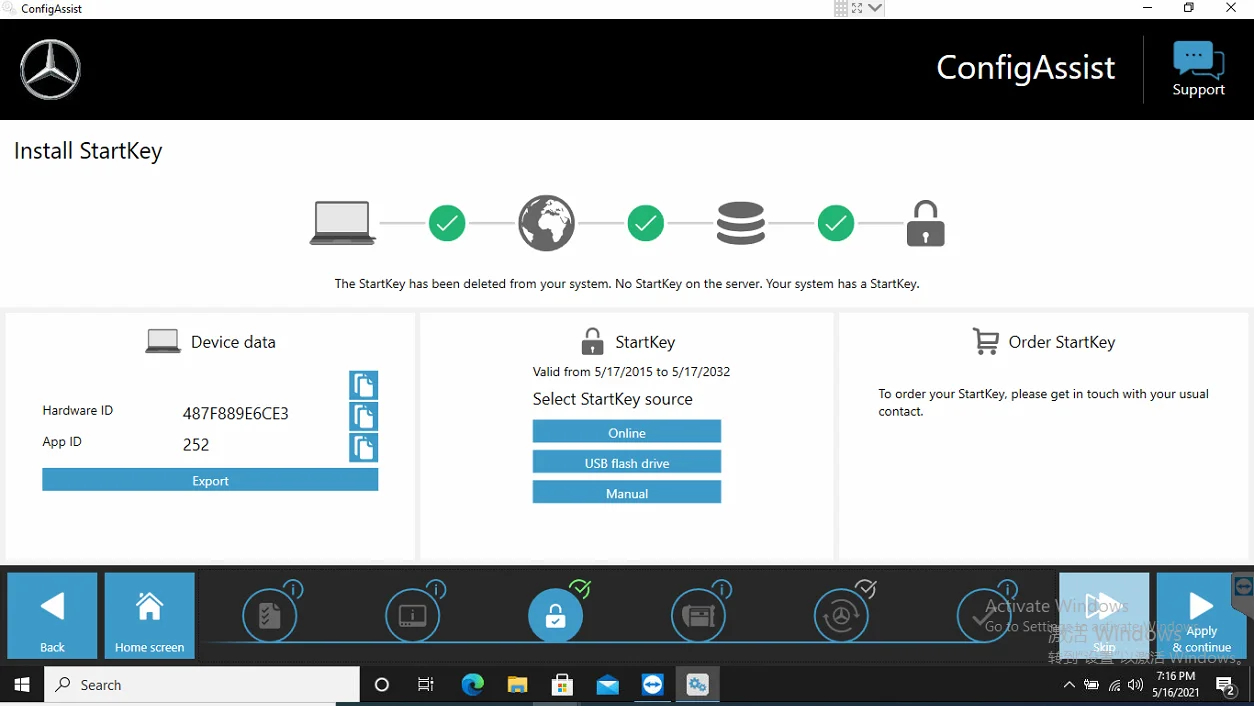Open the diagnostic hardware step icon

[x=698, y=615]
